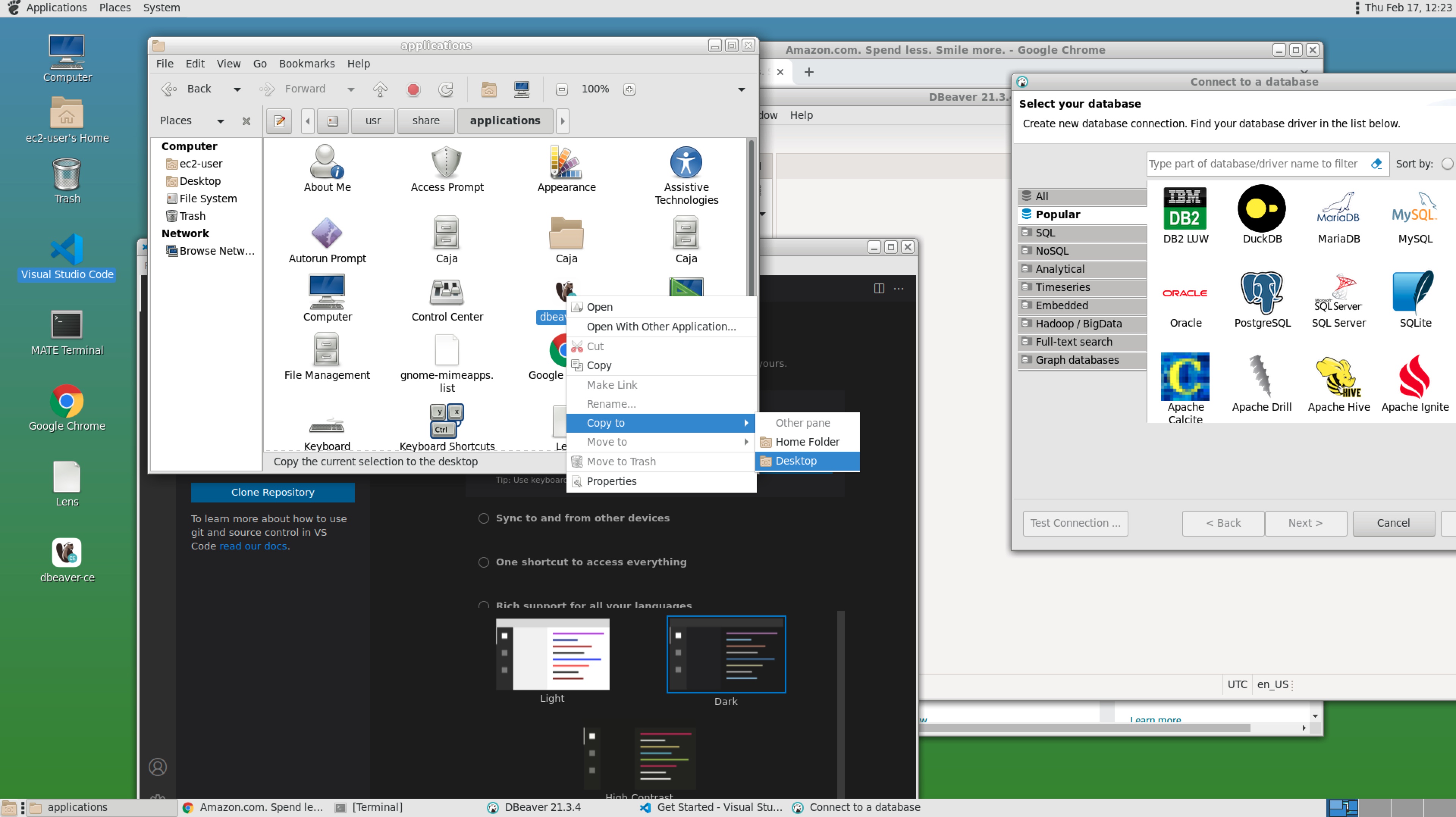Image resolution: width=1456 pixels, height=817 pixels.
Task: Click the Home folder toolbar icon
Action: click(x=489, y=89)
